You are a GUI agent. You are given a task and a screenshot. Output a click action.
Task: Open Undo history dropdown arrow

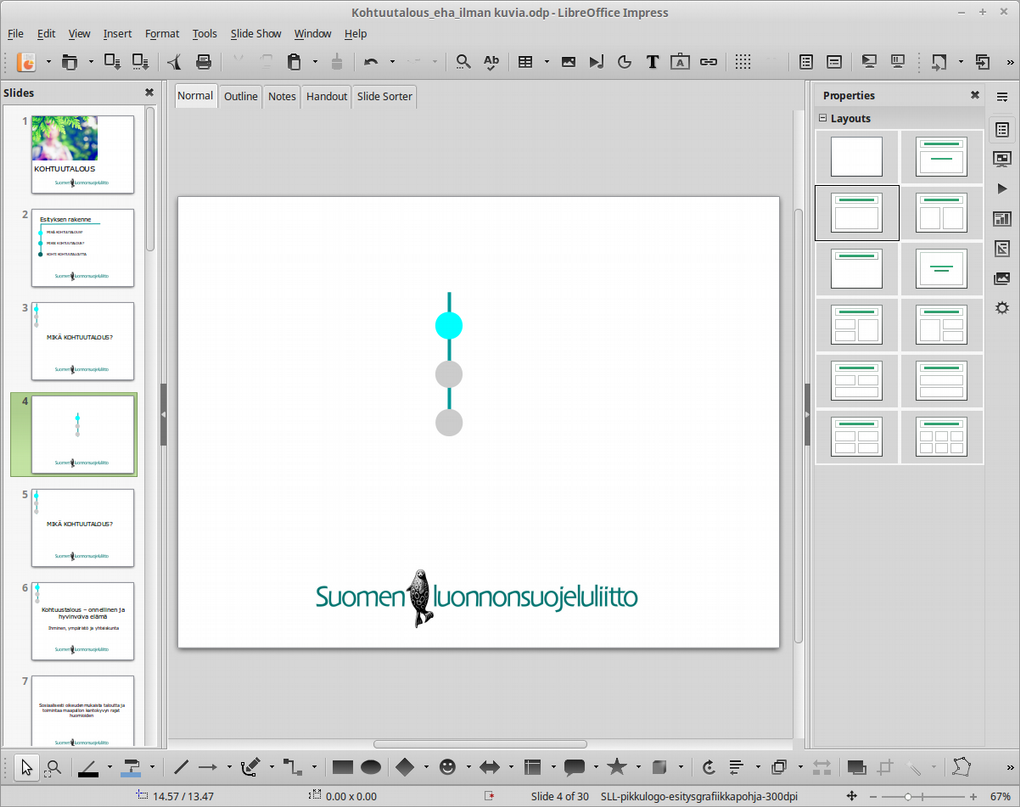392,62
